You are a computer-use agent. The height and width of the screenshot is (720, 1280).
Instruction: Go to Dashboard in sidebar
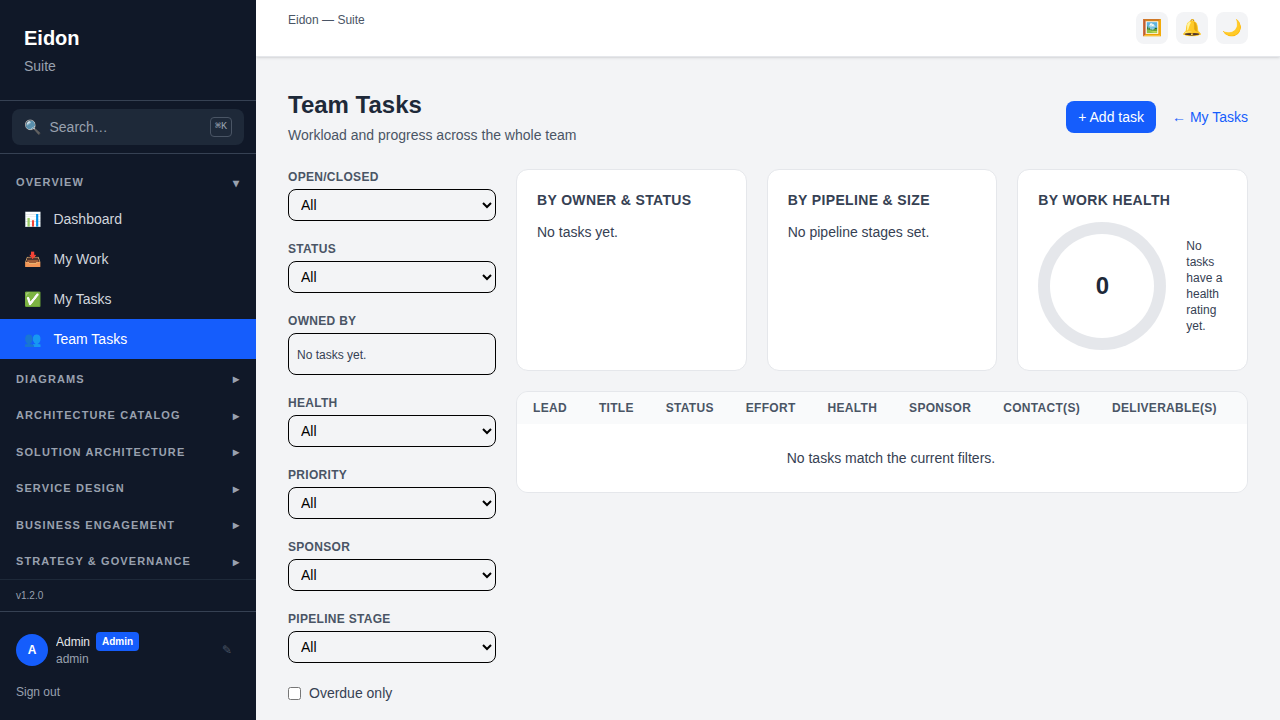128,219
